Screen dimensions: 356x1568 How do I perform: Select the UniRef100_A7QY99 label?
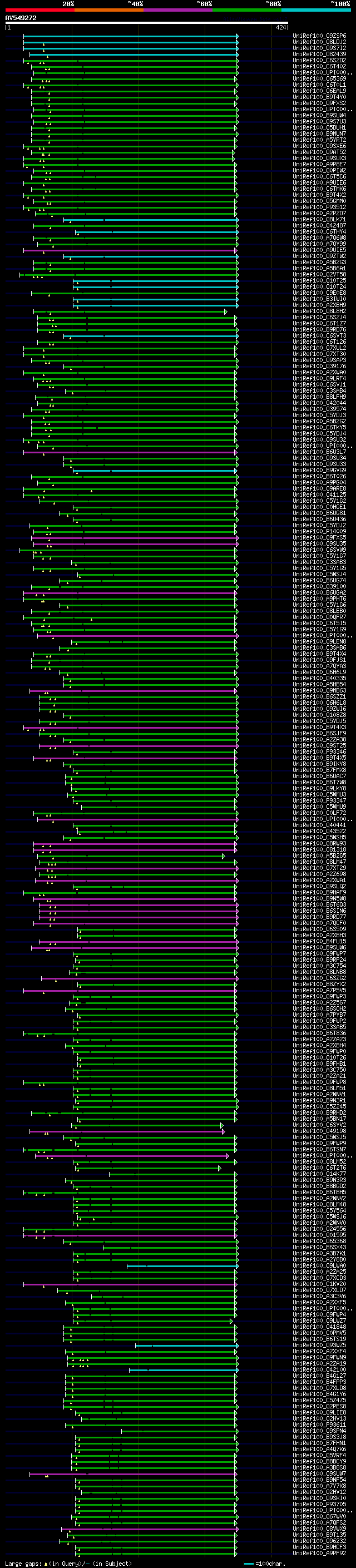click(319, 244)
